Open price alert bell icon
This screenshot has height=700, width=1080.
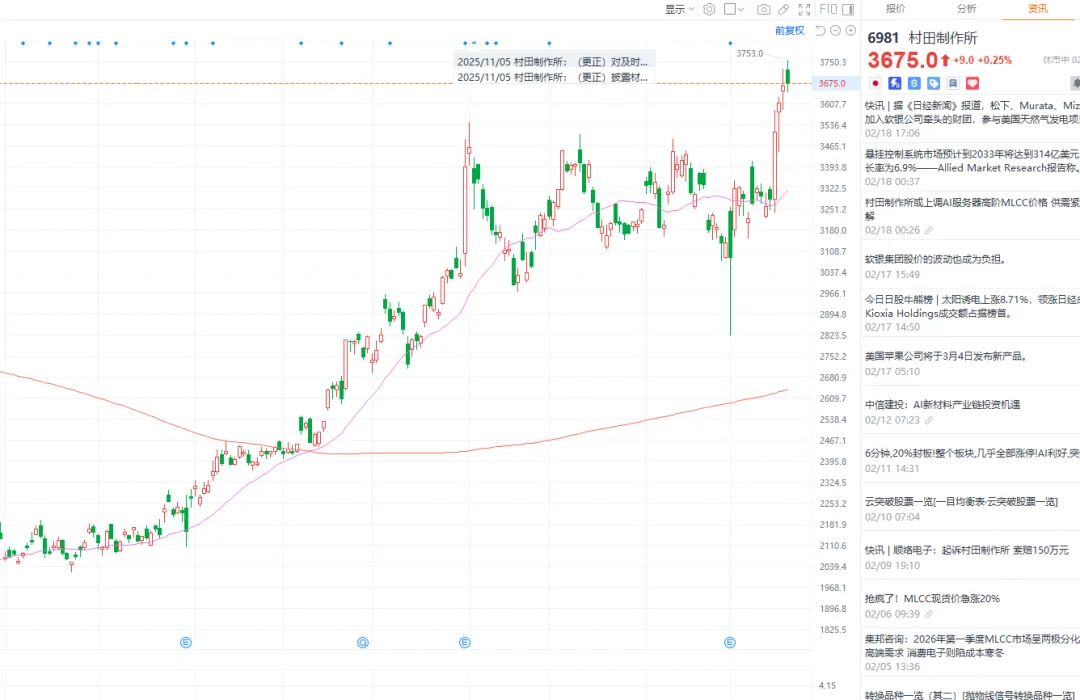pyautogui.click(x=1075, y=83)
